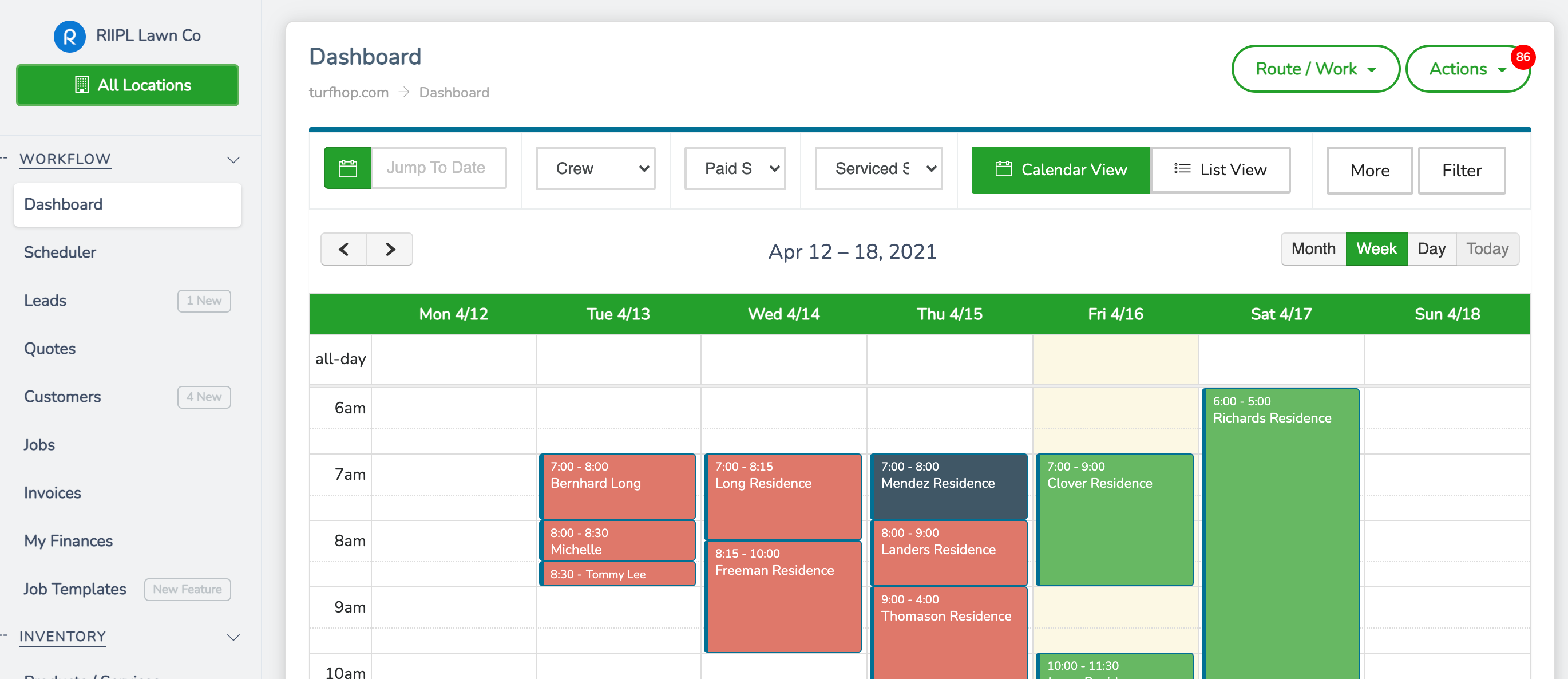Screen dimensions: 1568x679
Task: Select the Week view toggle
Action: pyautogui.click(x=1376, y=249)
